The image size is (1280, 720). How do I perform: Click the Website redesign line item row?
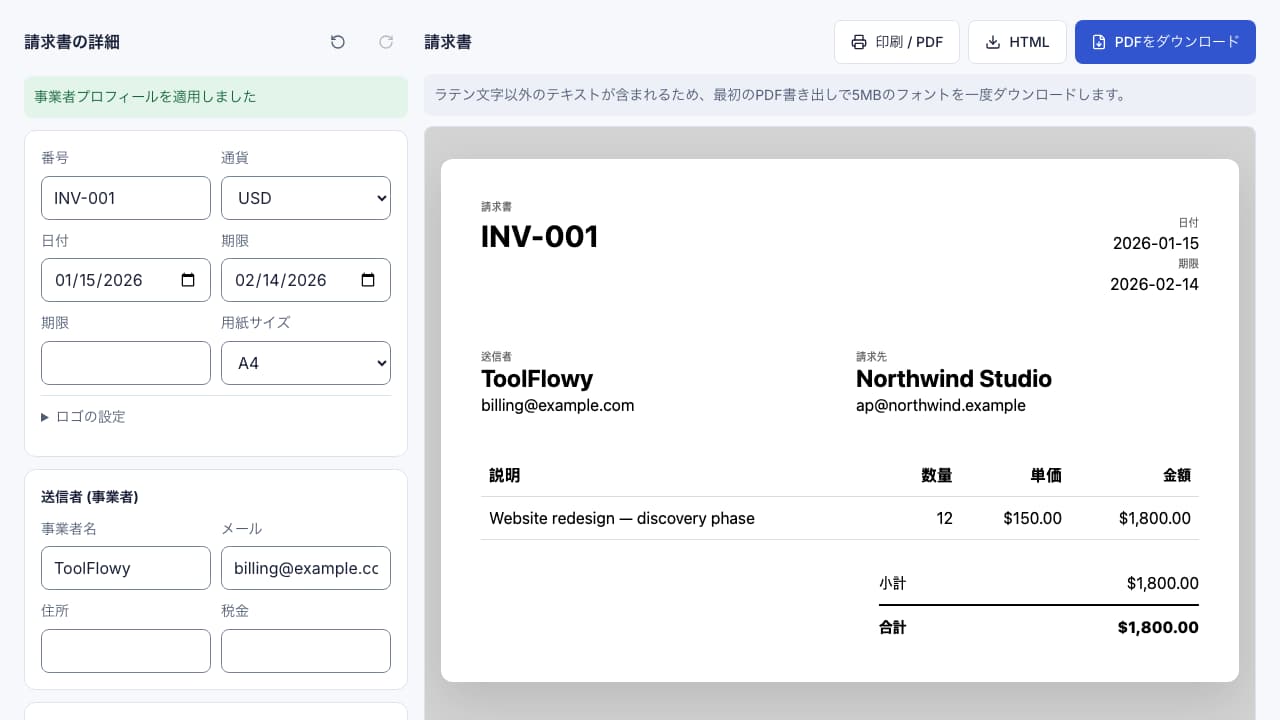tap(840, 518)
